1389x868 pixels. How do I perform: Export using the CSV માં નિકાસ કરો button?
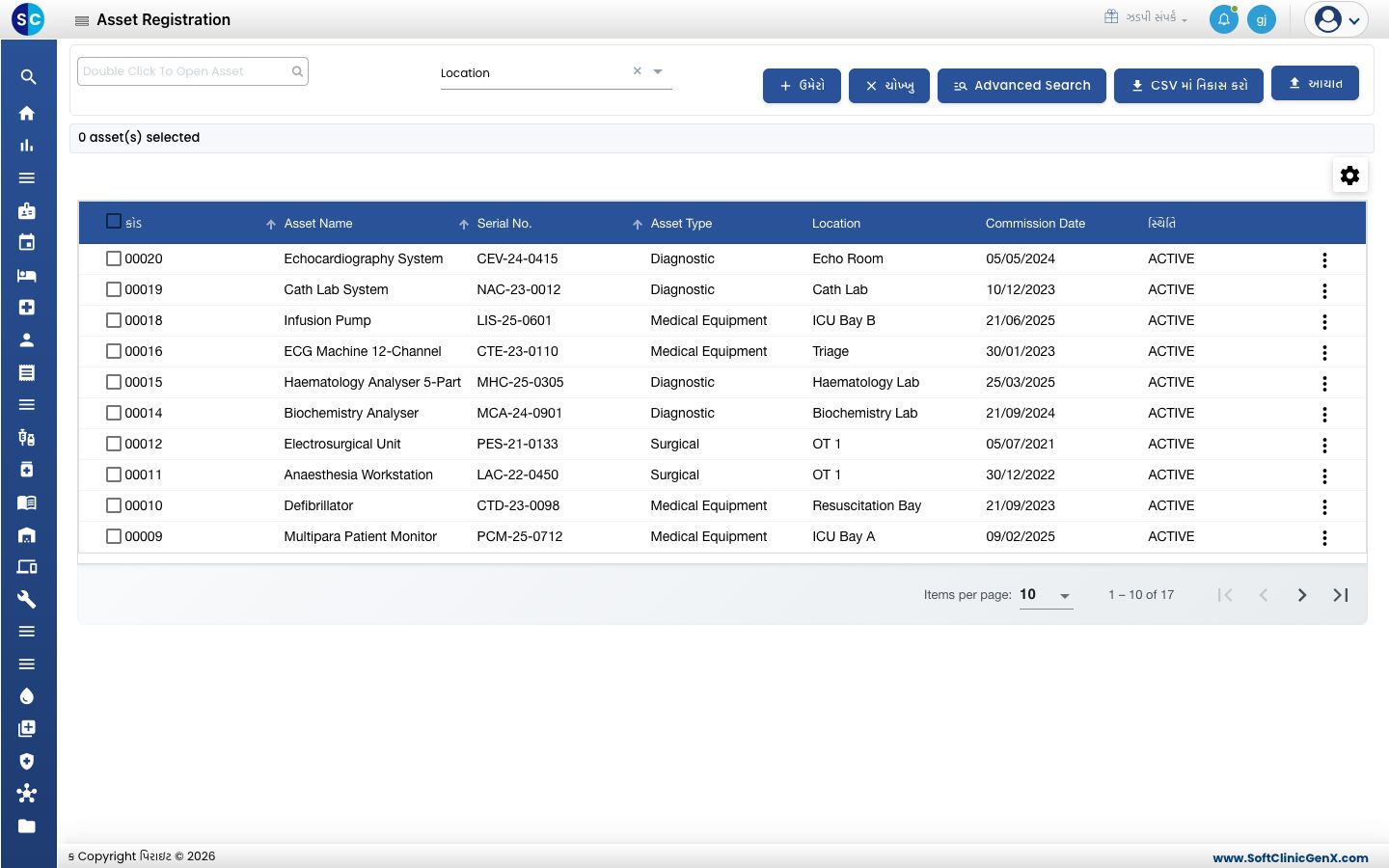1188,86
